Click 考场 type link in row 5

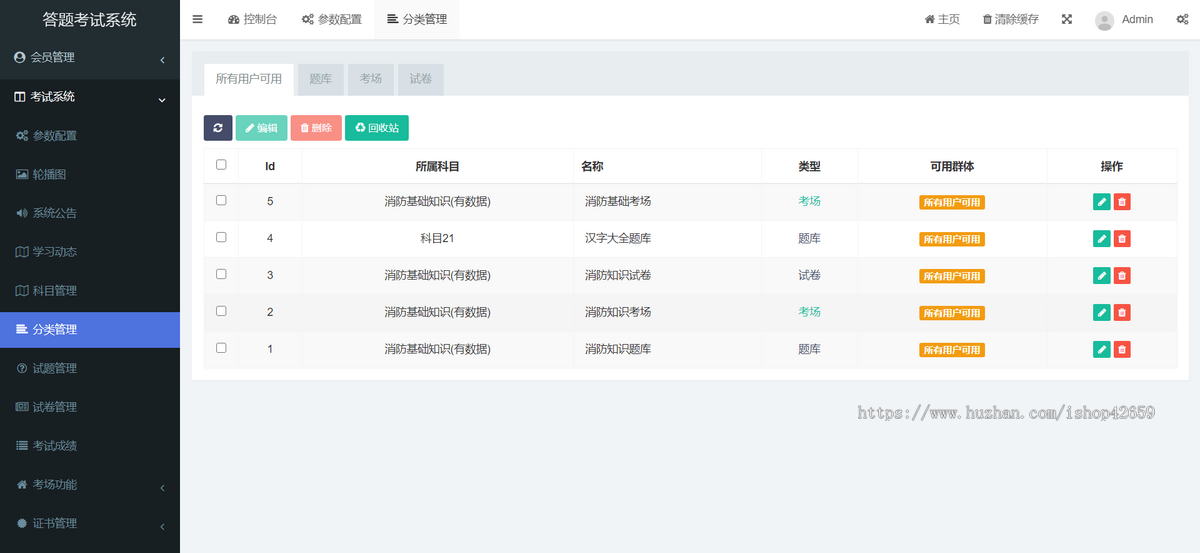tap(810, 201)
